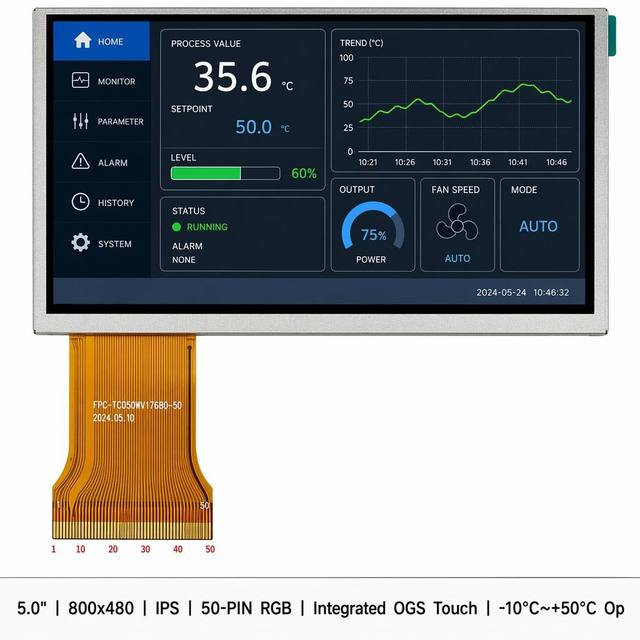640x640 pixels.
Task: Click the green Running status dot
Action: (x=176, y=227)
